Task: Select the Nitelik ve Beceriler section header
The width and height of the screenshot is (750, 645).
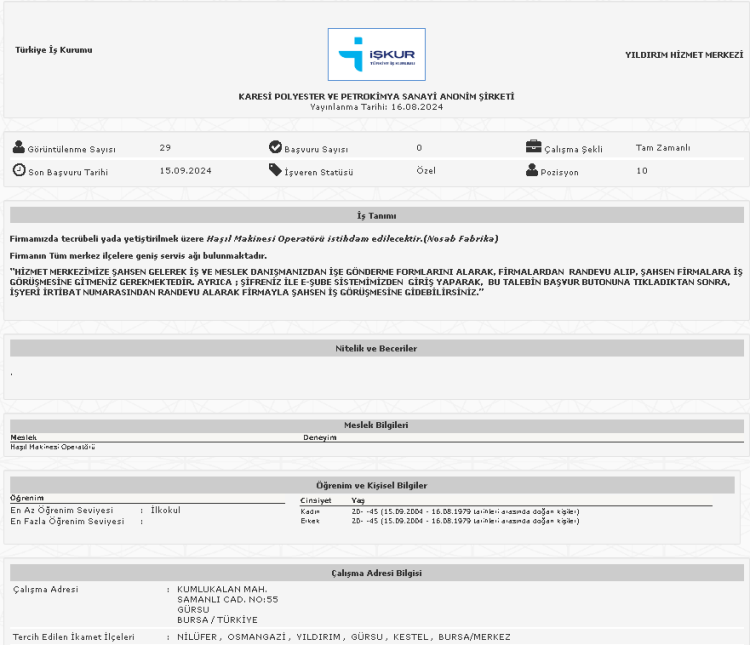Action: [376, 348]
